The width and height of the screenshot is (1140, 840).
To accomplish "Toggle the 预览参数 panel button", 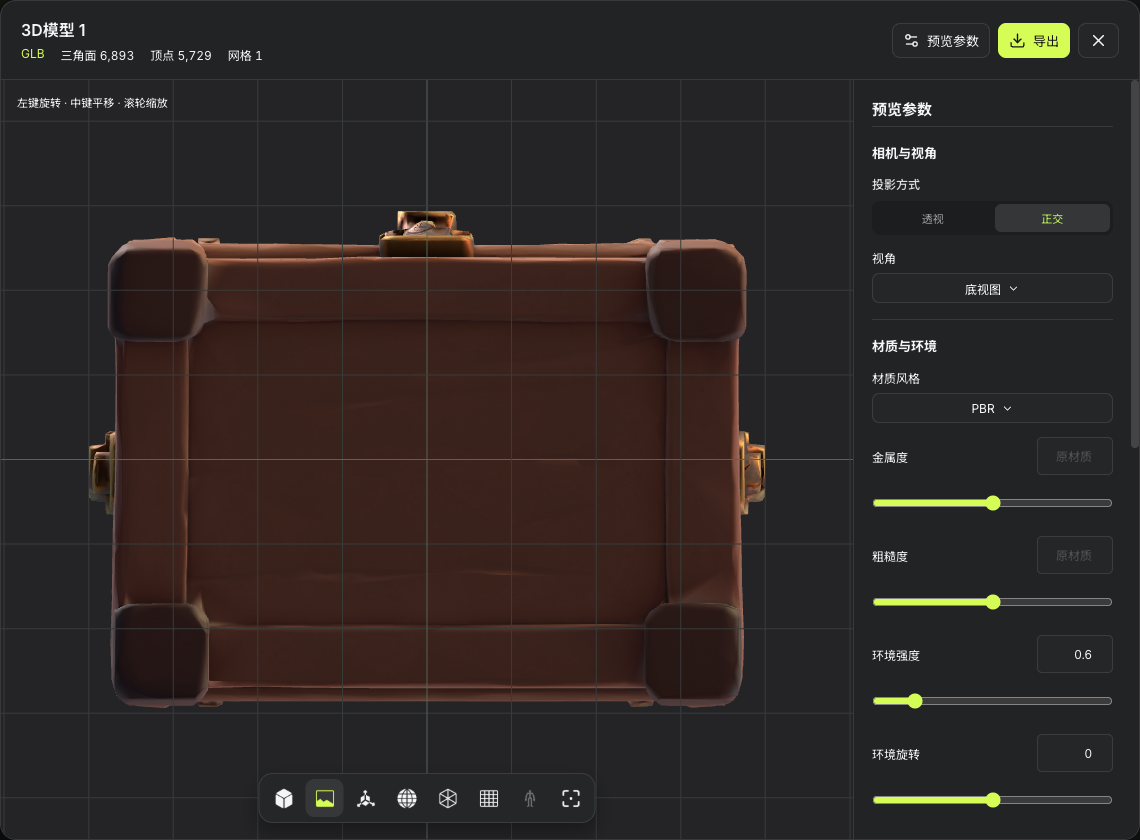I will pos(941,41).
